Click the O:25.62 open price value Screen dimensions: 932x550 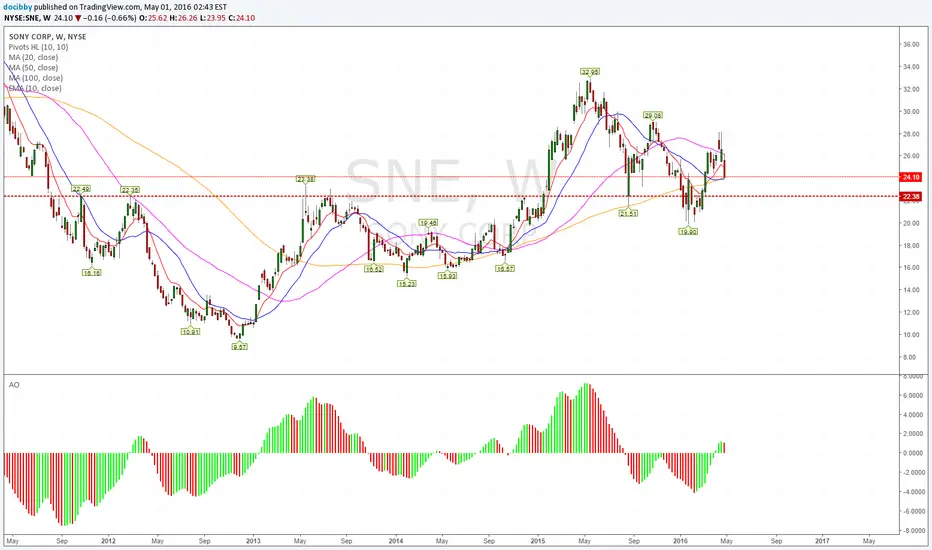click(154, 18)
